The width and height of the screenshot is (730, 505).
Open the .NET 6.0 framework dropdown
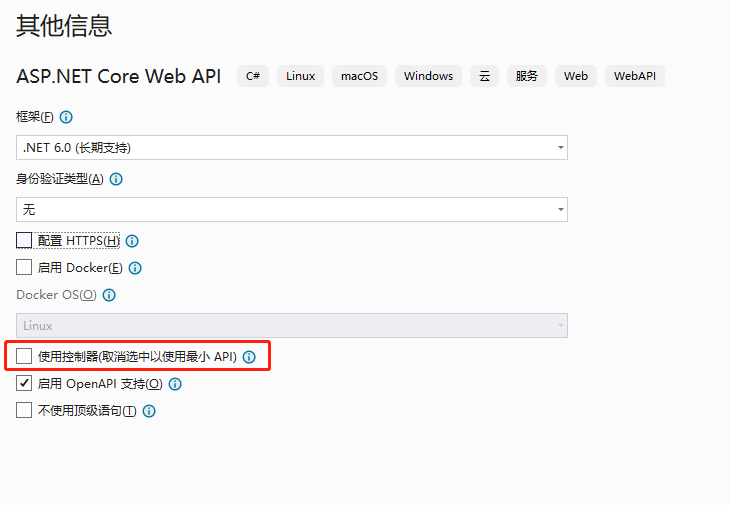292,148
